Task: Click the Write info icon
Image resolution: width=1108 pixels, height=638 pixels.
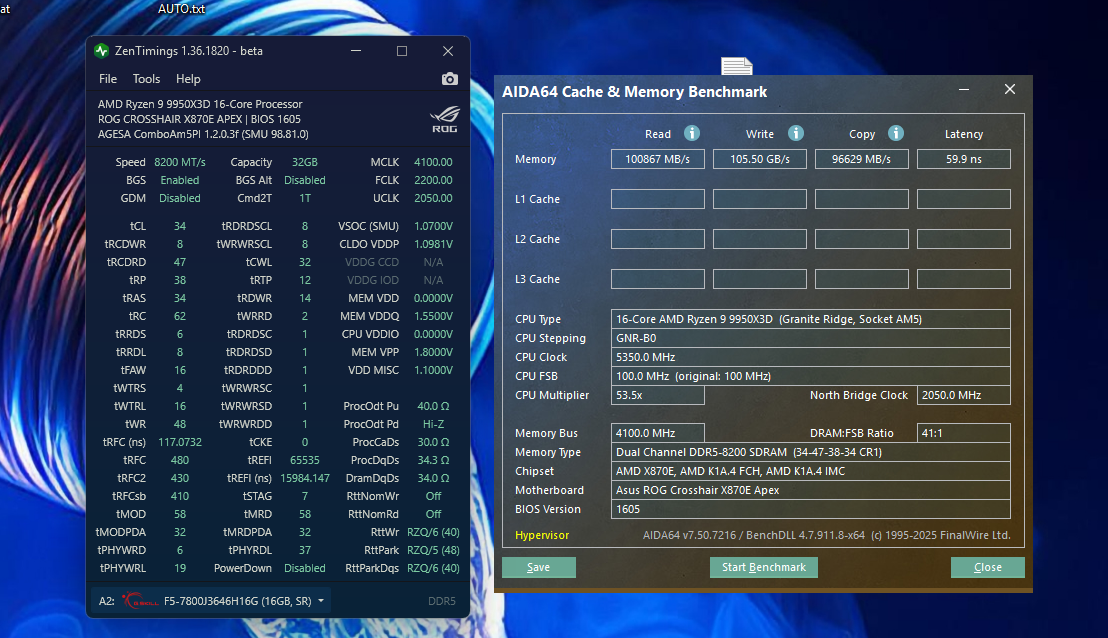Action: 796,133
